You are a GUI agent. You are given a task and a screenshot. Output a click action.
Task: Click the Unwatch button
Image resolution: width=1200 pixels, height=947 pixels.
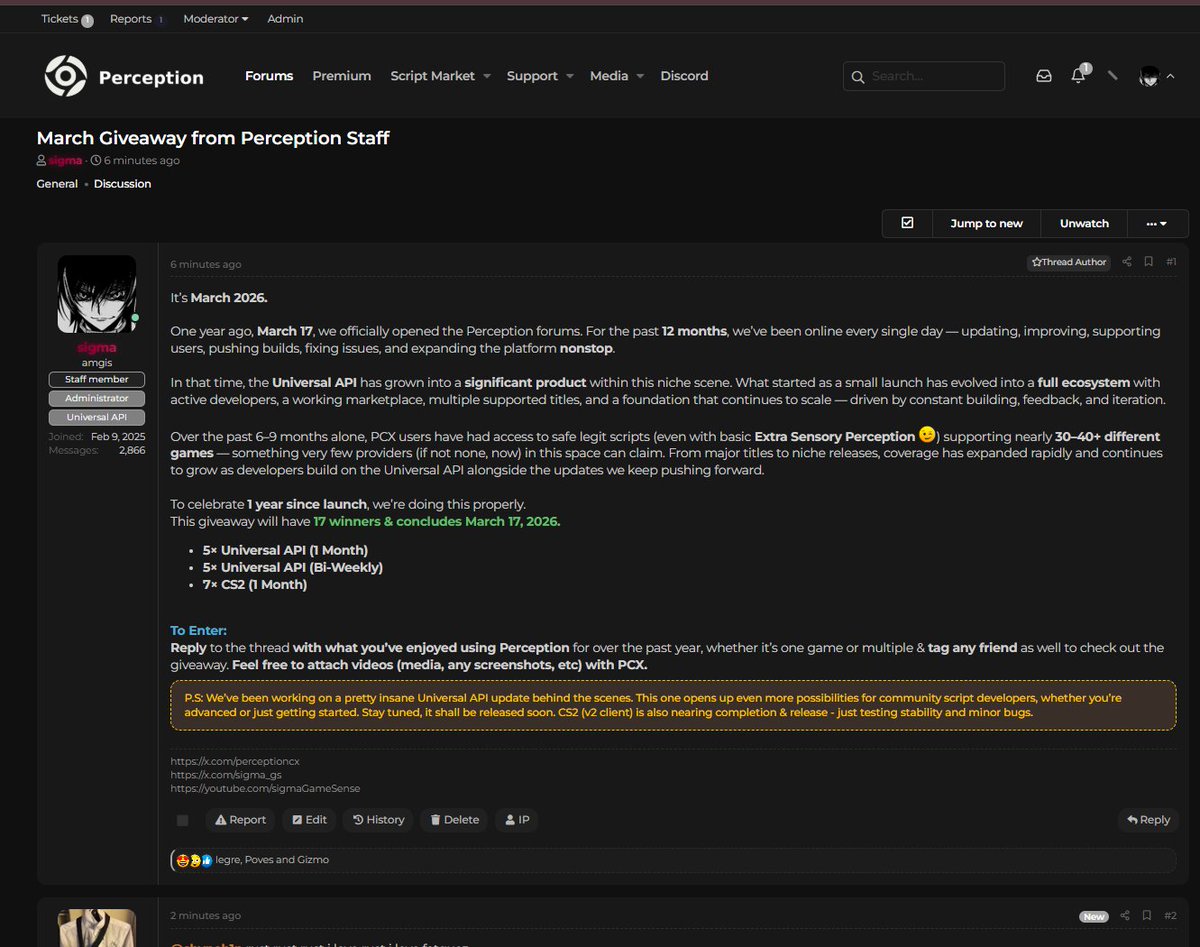click(x=1084, y=223)
